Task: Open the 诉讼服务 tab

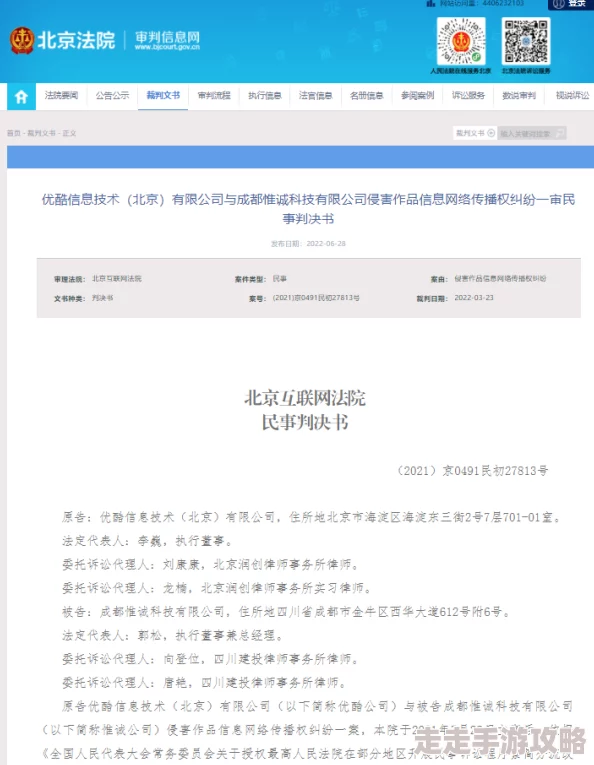Action: click(468, 95)
